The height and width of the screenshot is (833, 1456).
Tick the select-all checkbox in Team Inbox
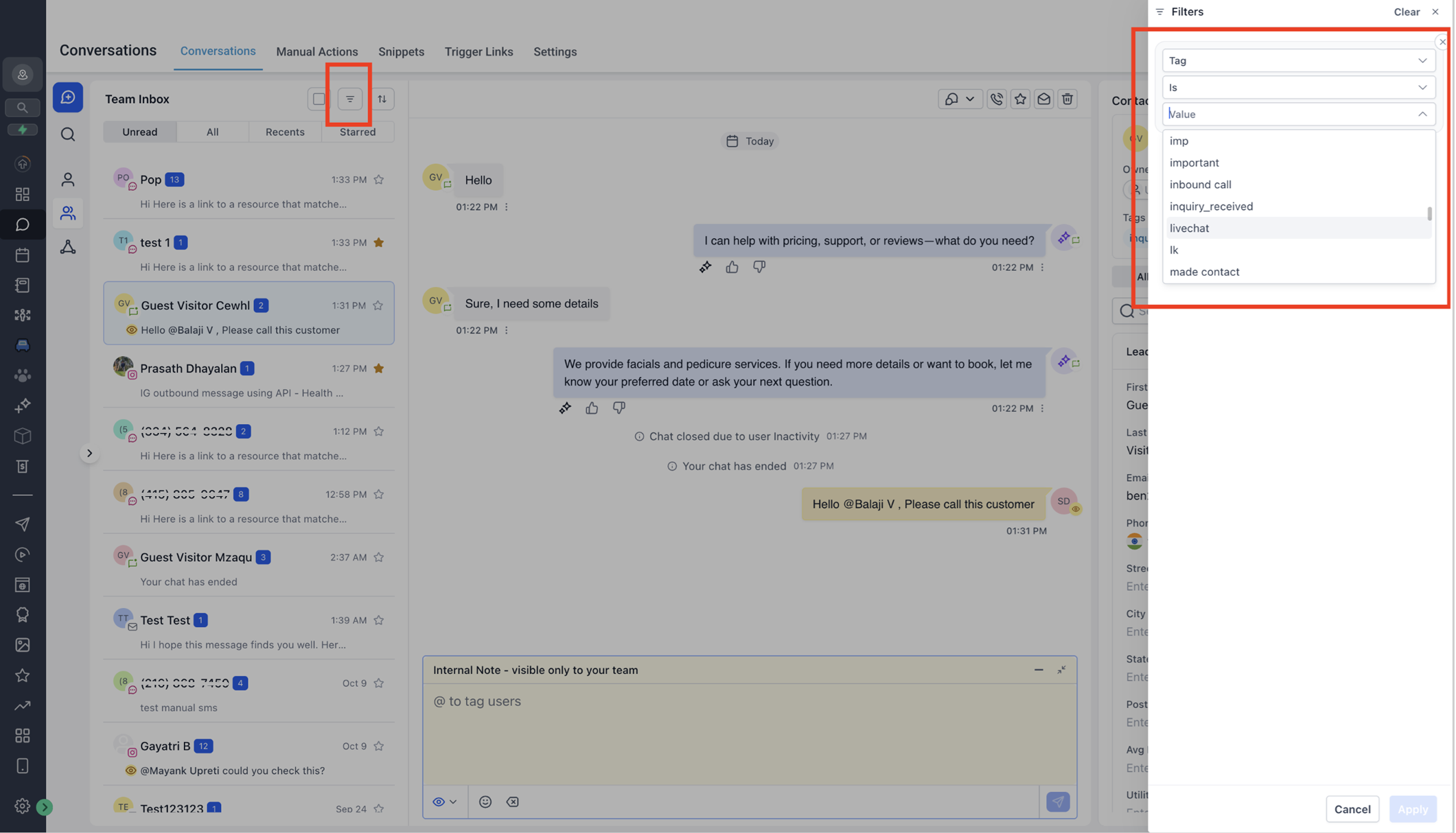click(319, 99)
